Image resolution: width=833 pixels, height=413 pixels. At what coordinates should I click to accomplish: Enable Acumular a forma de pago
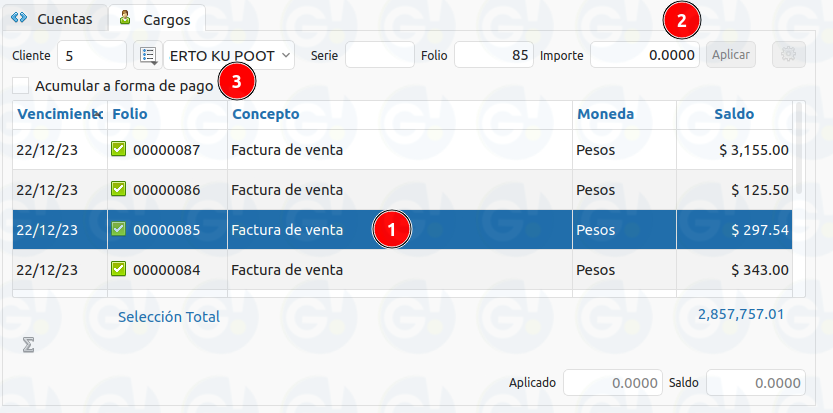(x=22, y=87)
